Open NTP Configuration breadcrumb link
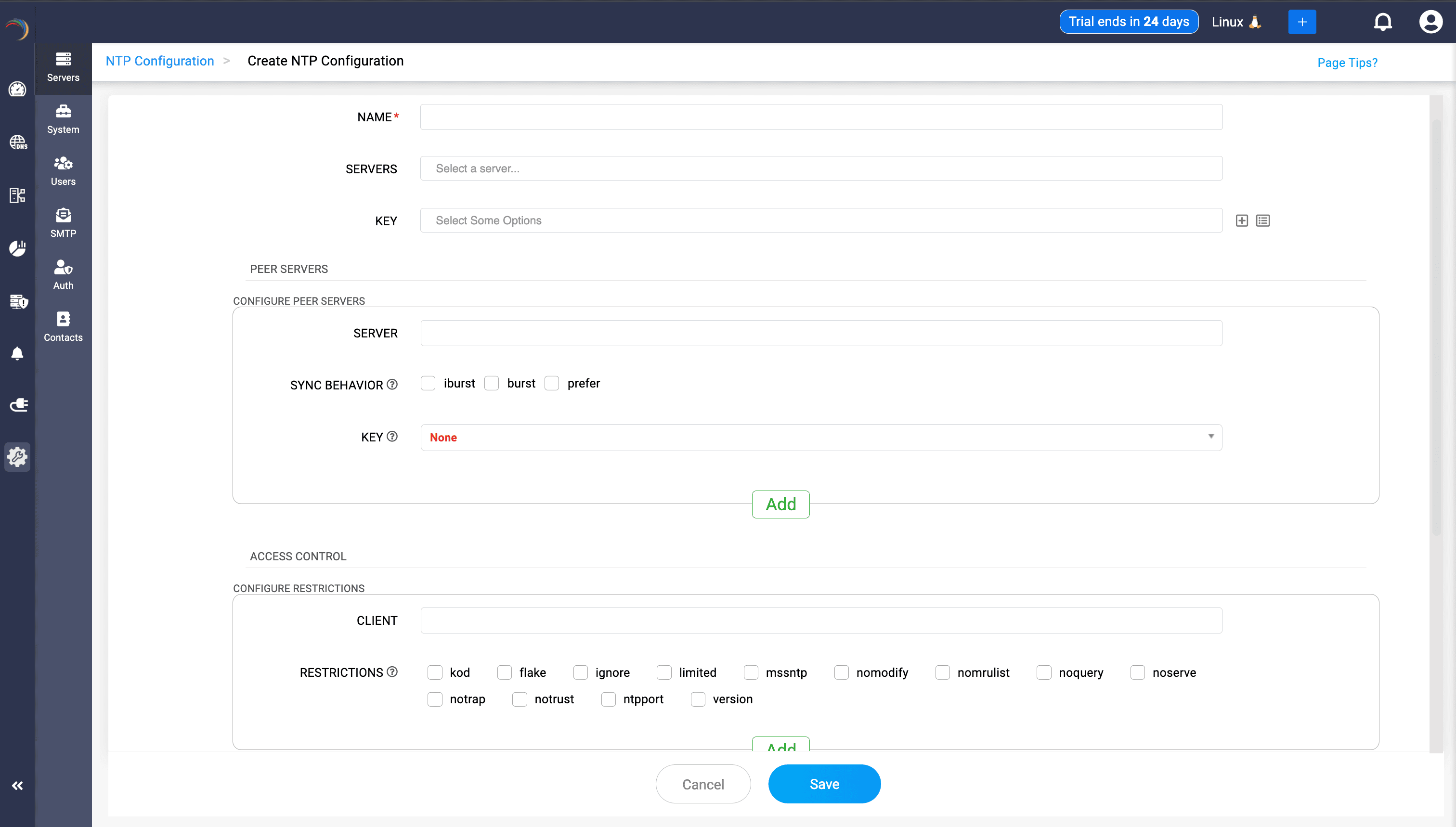 pyautogui.click(x=159, y=61)
